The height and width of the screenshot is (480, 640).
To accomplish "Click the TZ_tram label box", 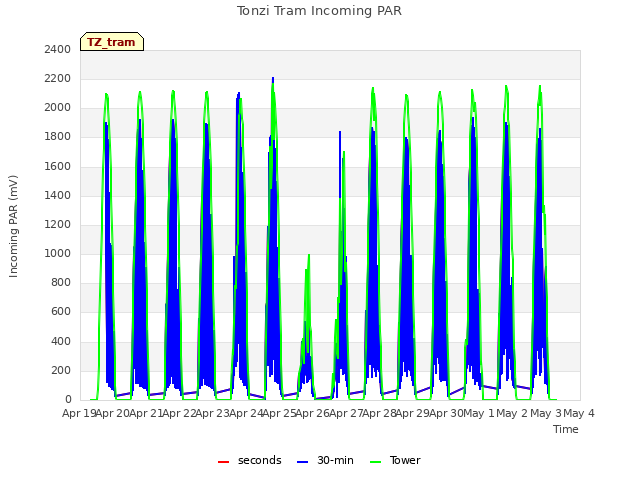I will coord(112,42).
